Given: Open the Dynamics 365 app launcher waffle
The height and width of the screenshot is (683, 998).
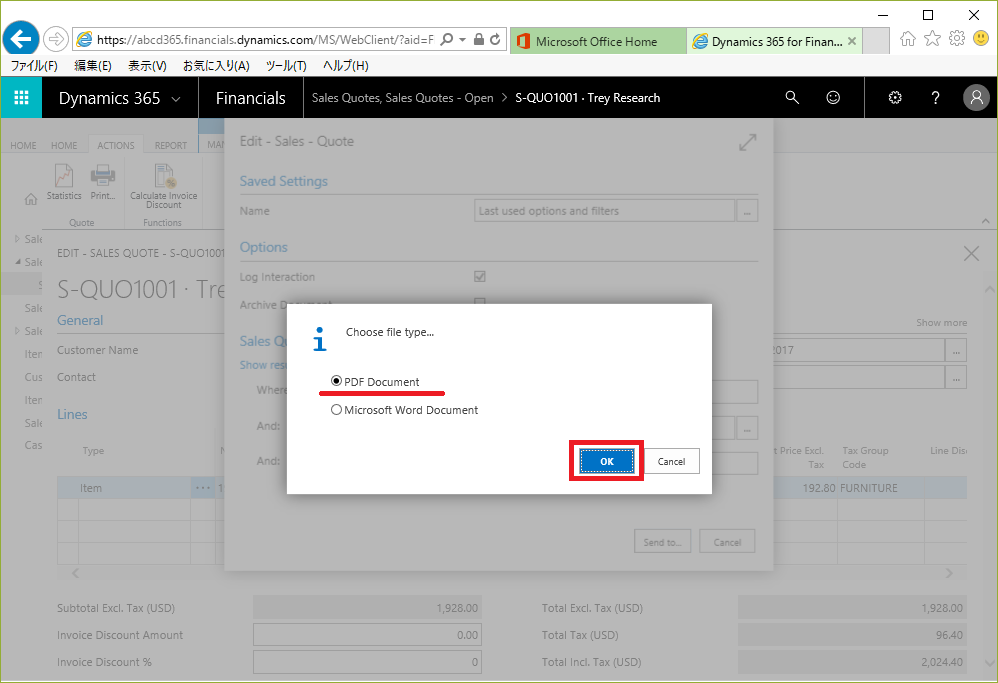Looking at the screenshot, I should [21, 97].
